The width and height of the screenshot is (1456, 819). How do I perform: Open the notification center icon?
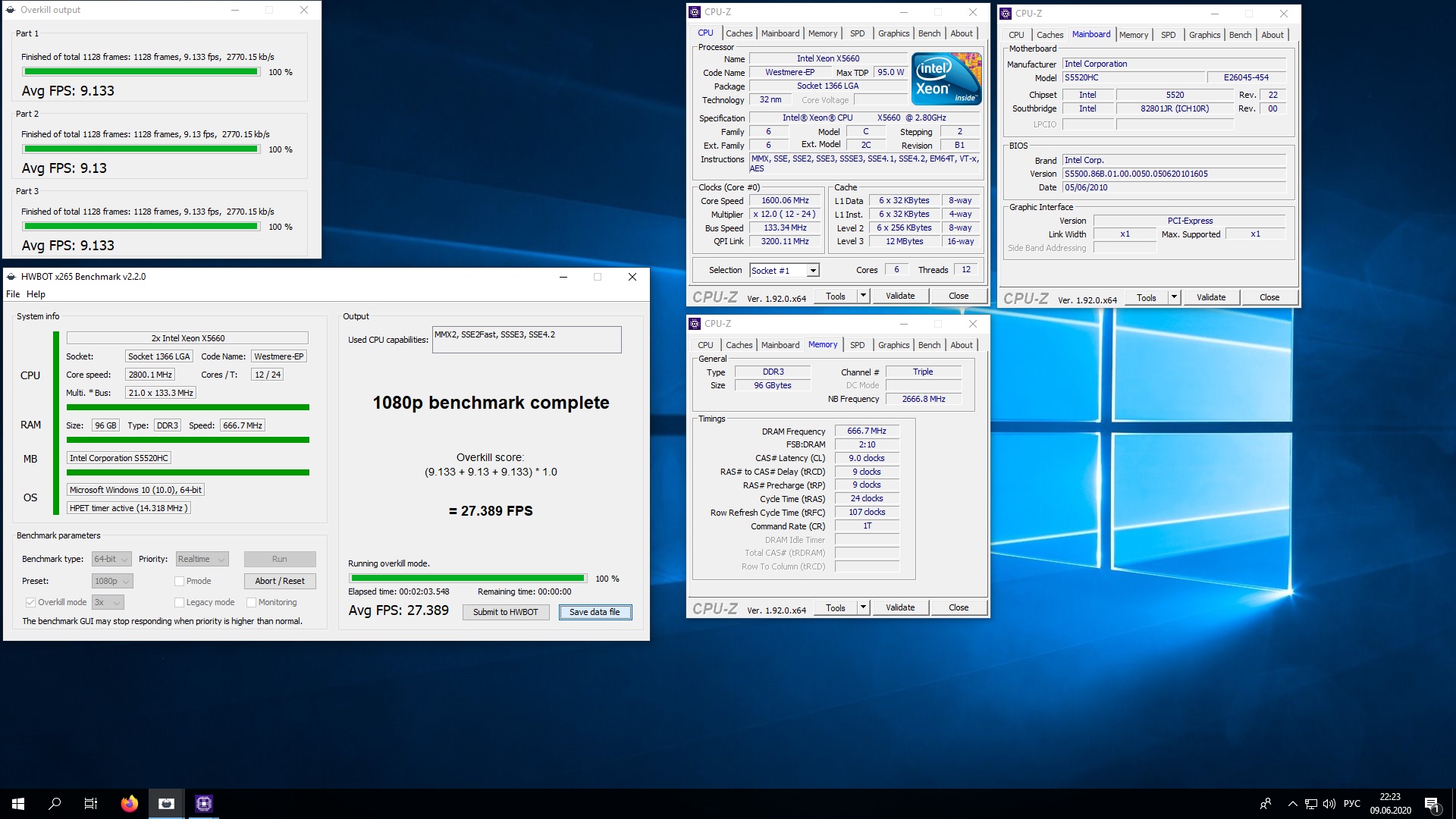pos(1432,804)
